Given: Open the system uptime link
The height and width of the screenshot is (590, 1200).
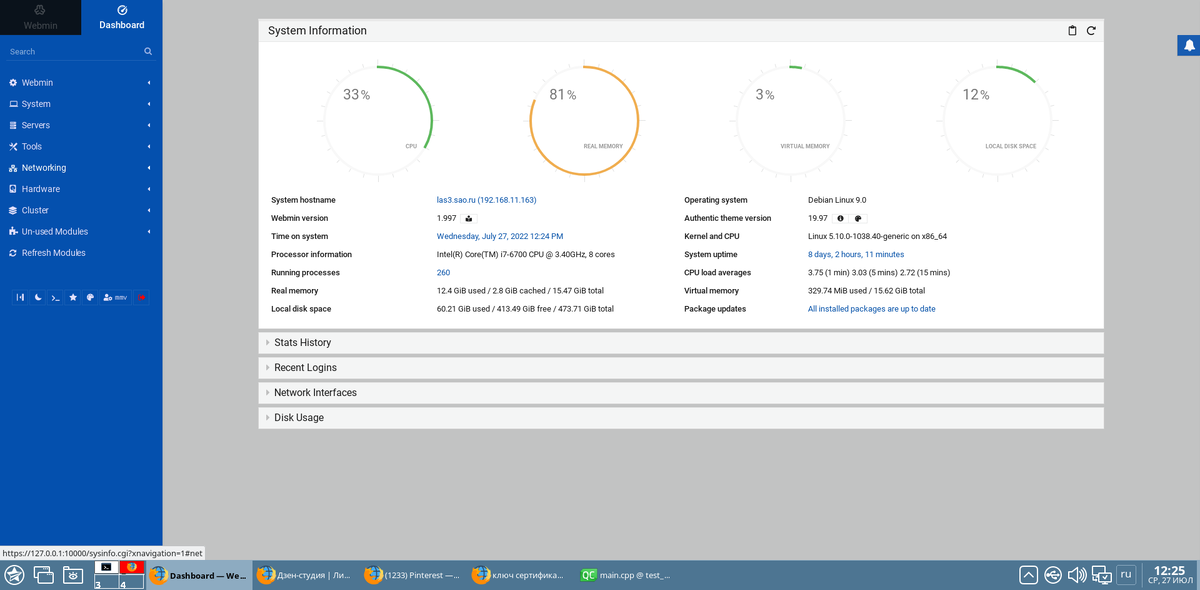Looking at the screenshot, I should 856,255.
